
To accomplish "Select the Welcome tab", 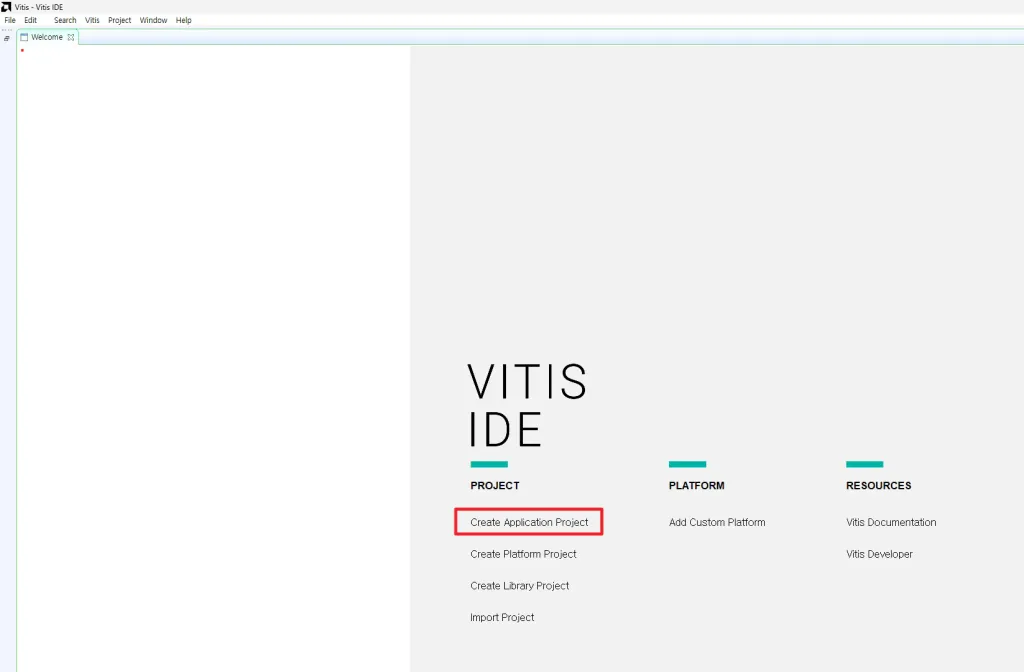I will (47, 37).
